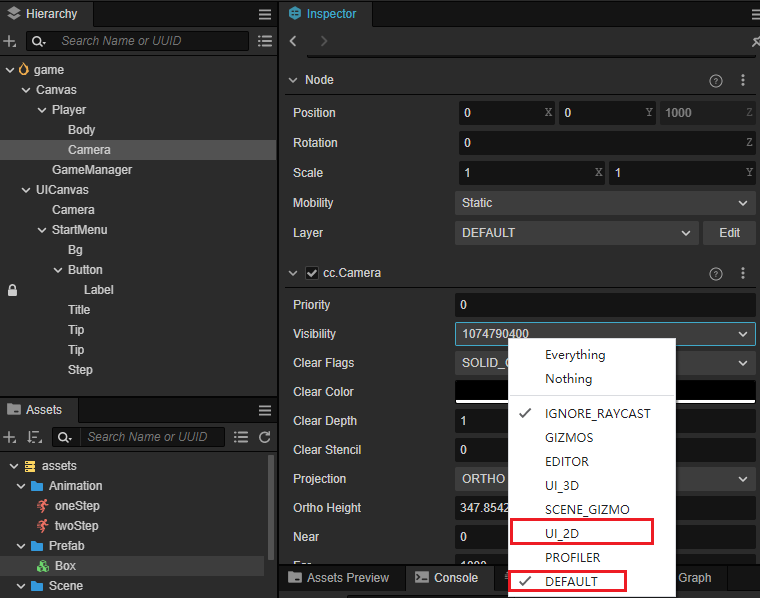Open the Mobility dropdown set to Static
The width and height of the screenshot is (760, 598).
tap(605, 203)
